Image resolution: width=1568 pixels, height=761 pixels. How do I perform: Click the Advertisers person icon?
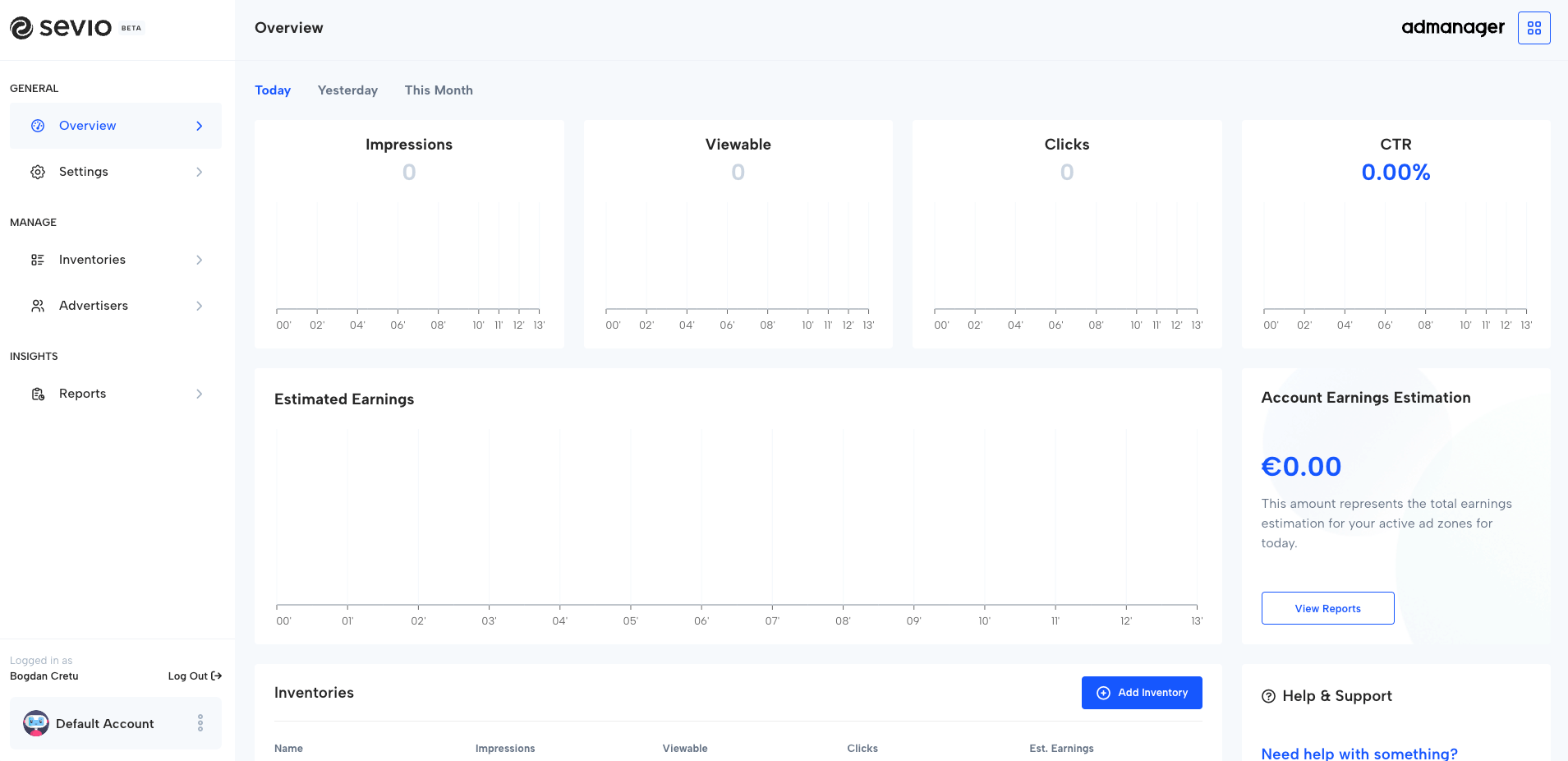[x=37, y=305]
